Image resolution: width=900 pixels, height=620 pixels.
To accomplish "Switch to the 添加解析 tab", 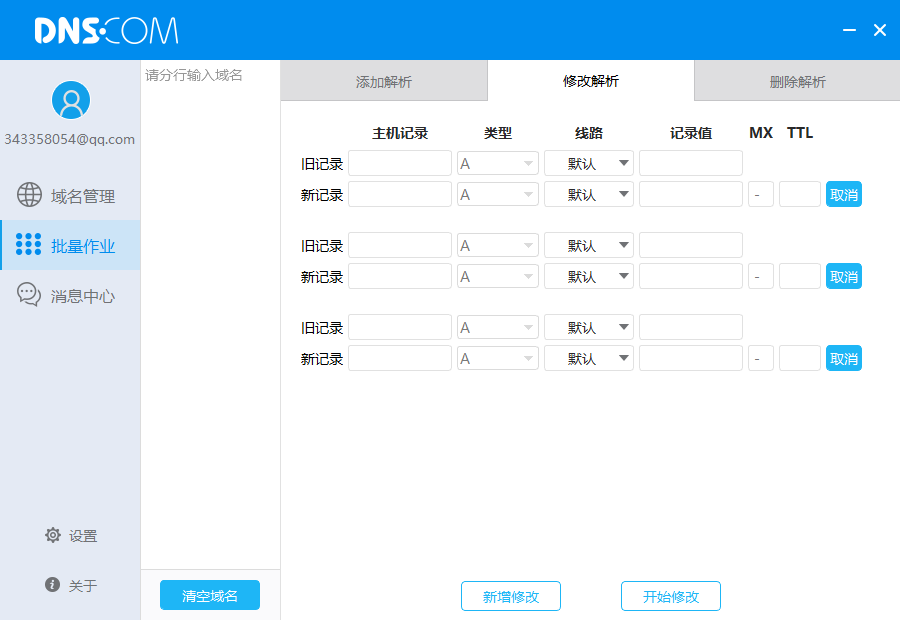I will coord(384,82).
